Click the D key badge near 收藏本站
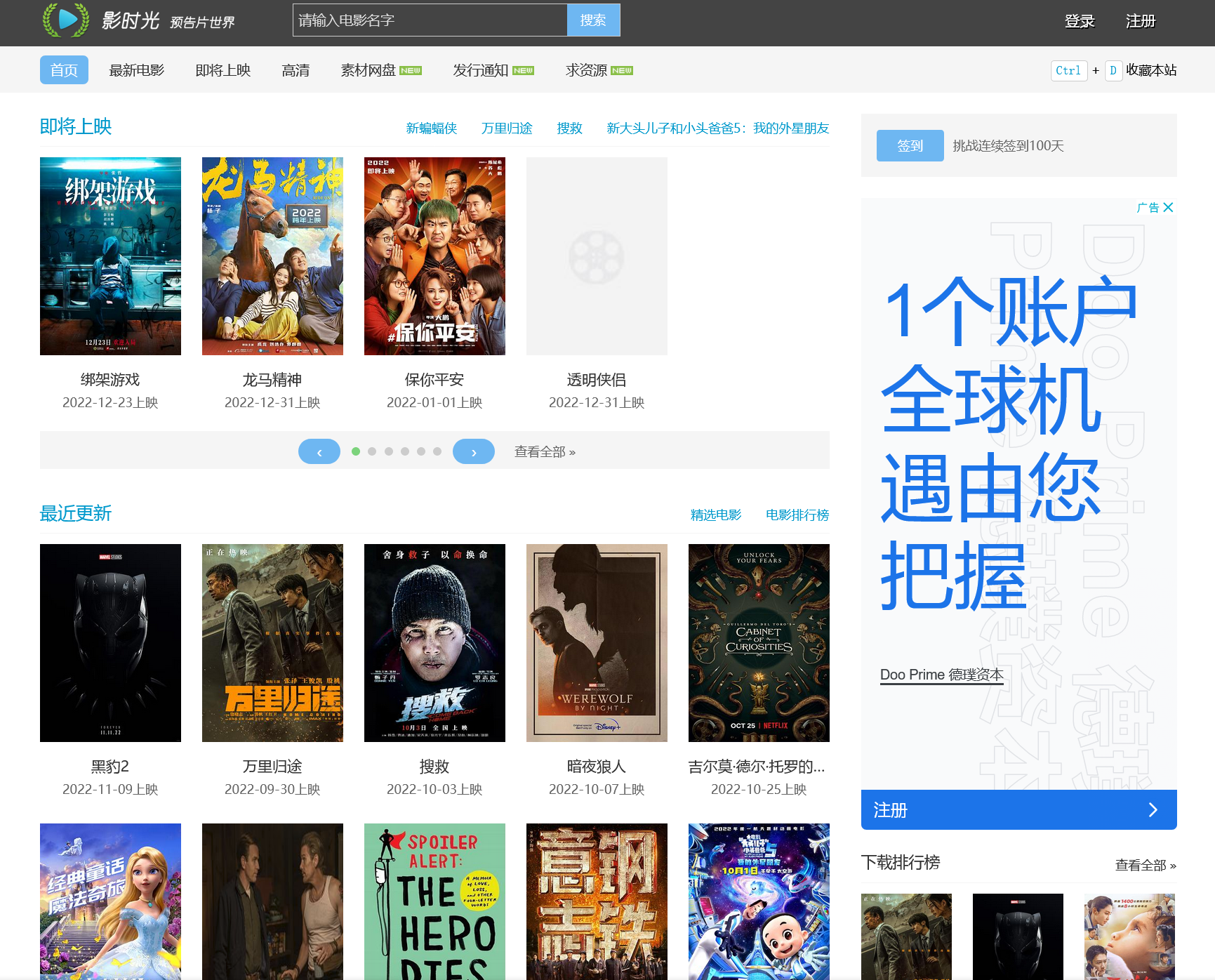The height and width of the screenshot is (980, 1215). [1114, 70]
